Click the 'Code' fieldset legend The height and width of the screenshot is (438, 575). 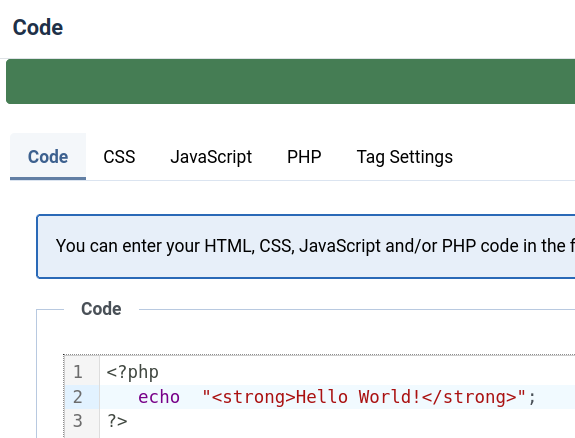101,309
